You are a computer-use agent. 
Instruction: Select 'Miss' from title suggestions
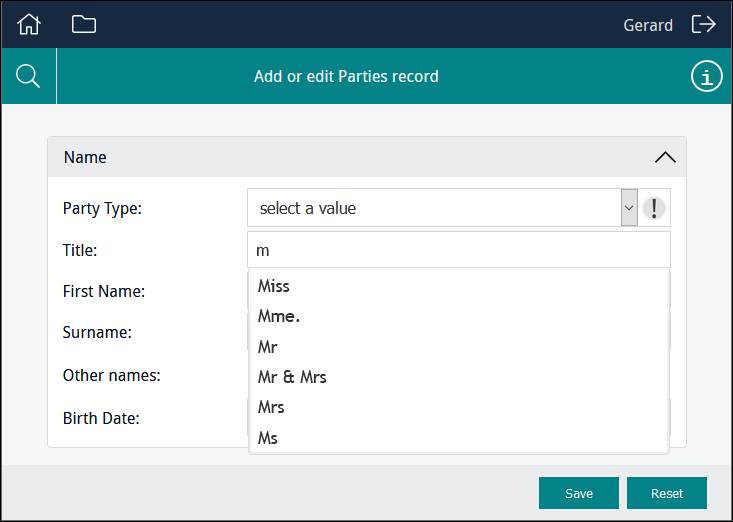tap(274, 286)
